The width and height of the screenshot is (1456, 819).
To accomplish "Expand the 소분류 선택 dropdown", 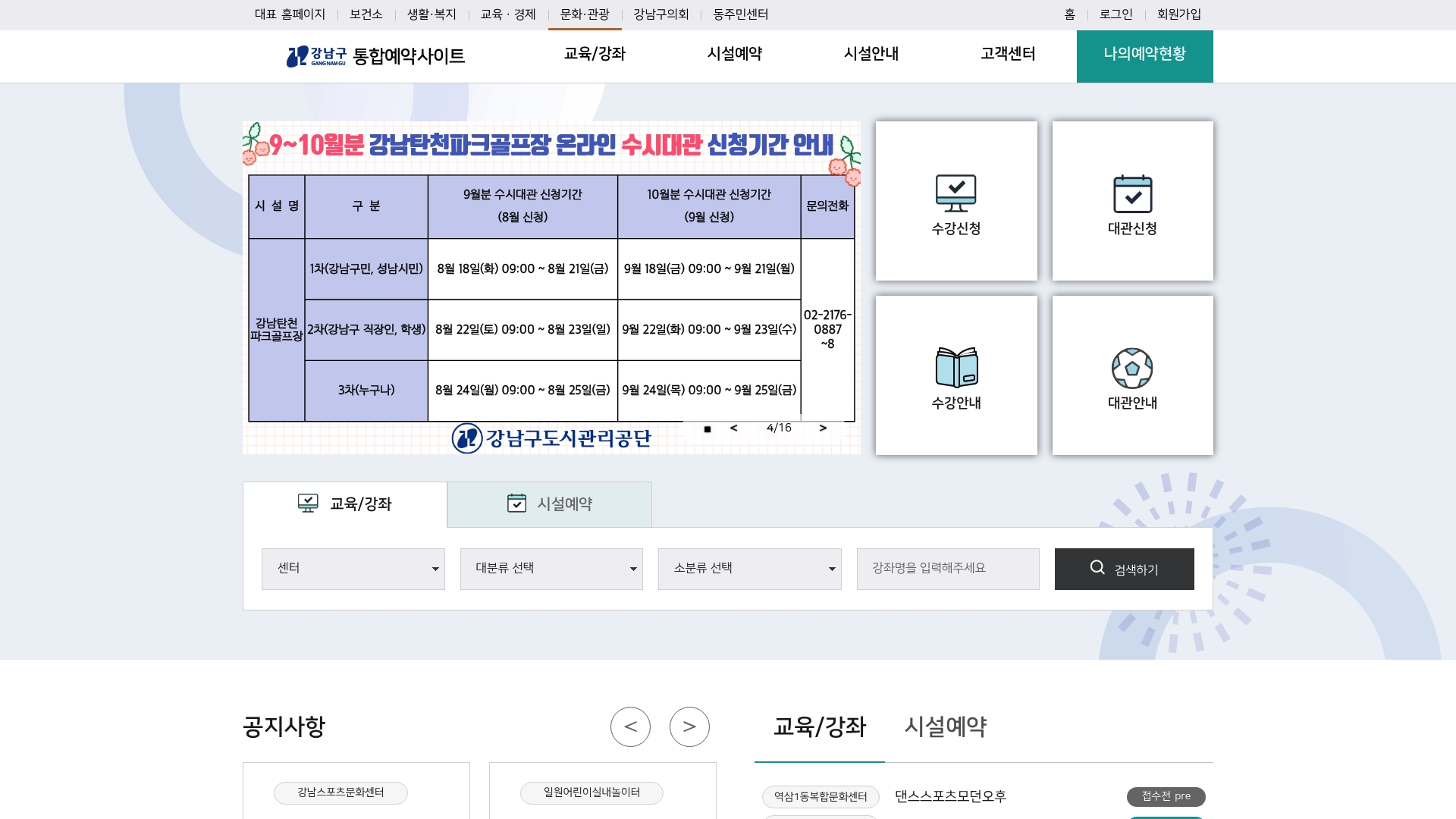I will (750, 569).
